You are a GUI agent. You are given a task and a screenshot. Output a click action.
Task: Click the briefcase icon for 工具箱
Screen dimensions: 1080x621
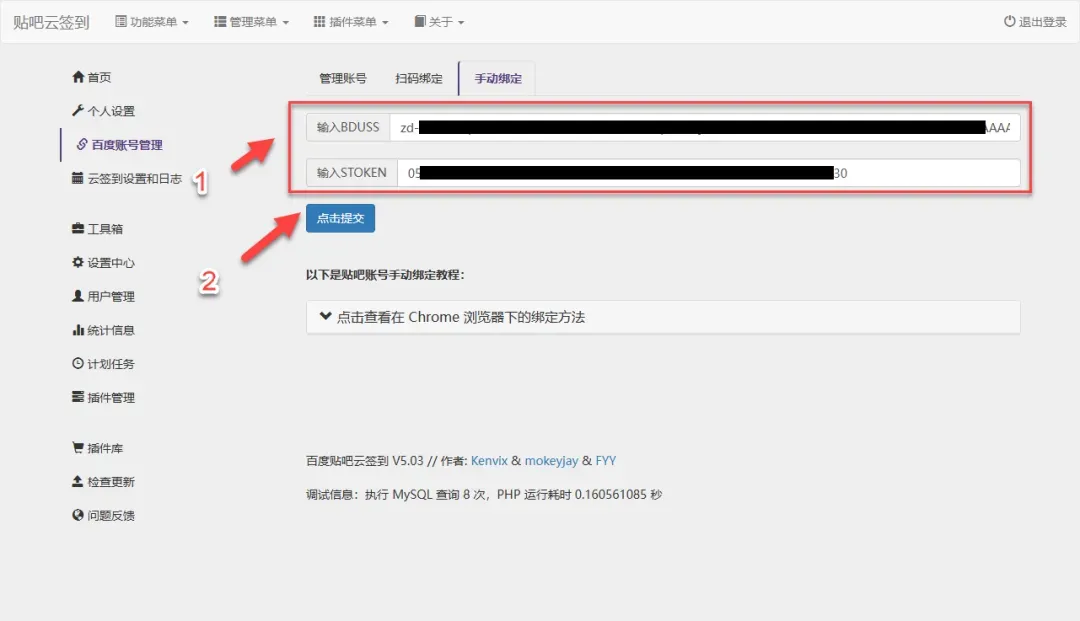pyautogui.click(x=78, y=229)
